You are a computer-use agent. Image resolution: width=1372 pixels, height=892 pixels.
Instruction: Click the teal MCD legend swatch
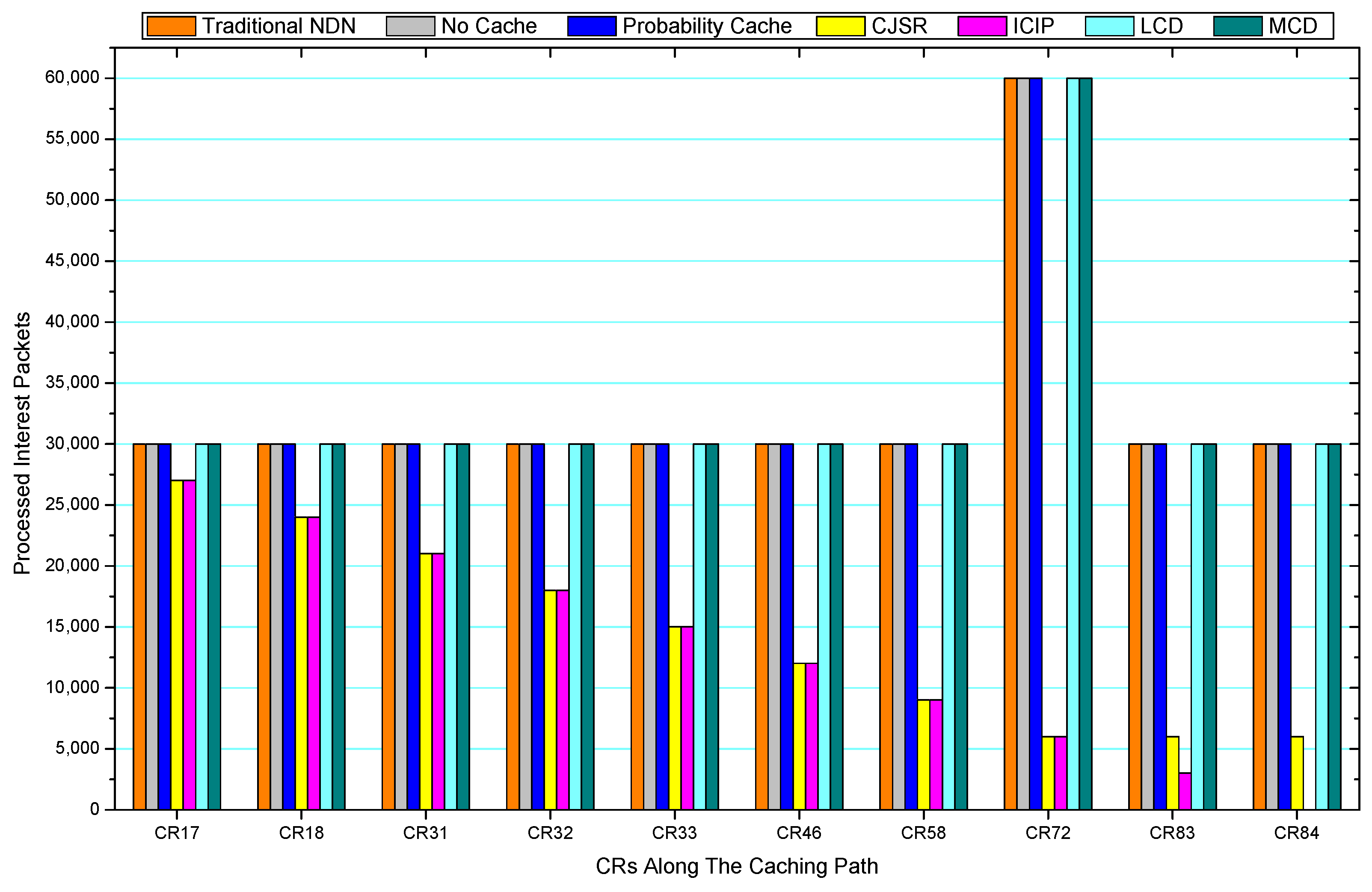click(1238, 27)
